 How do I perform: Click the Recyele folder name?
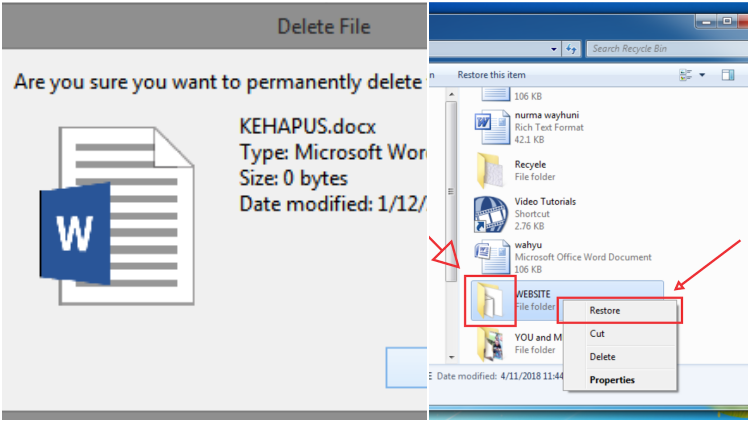point(530,164)
